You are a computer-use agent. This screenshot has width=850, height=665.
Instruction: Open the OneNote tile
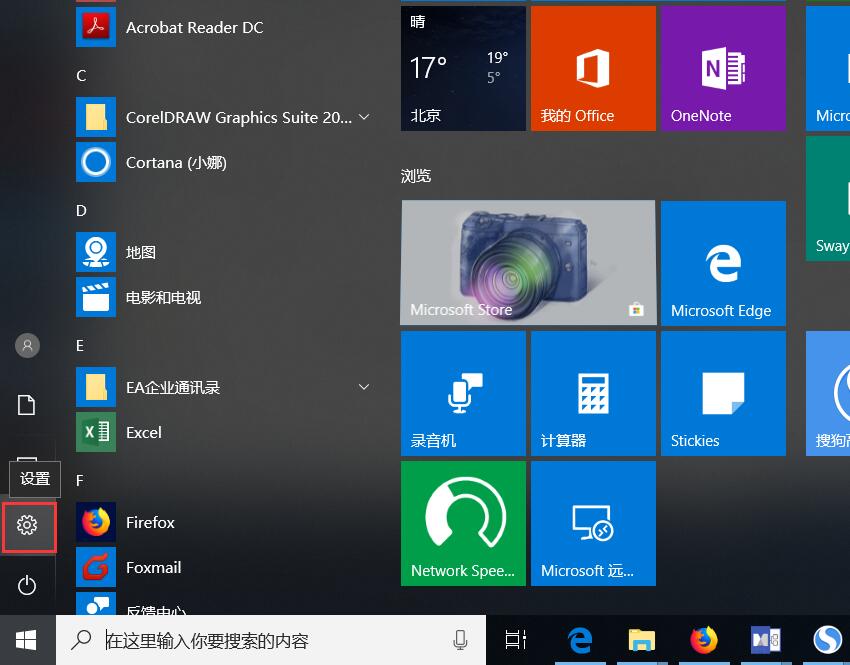click(723, 68)
